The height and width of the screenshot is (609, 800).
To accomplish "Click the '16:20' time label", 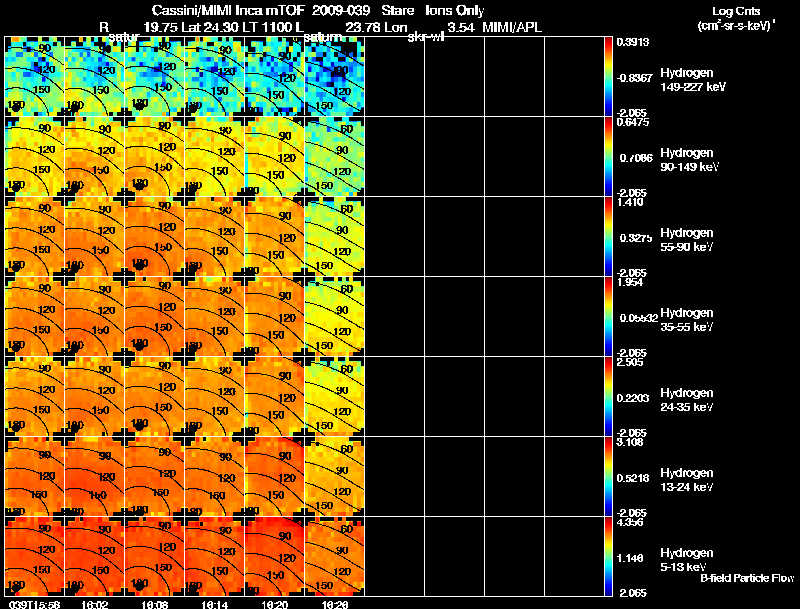I will (274, 604).
